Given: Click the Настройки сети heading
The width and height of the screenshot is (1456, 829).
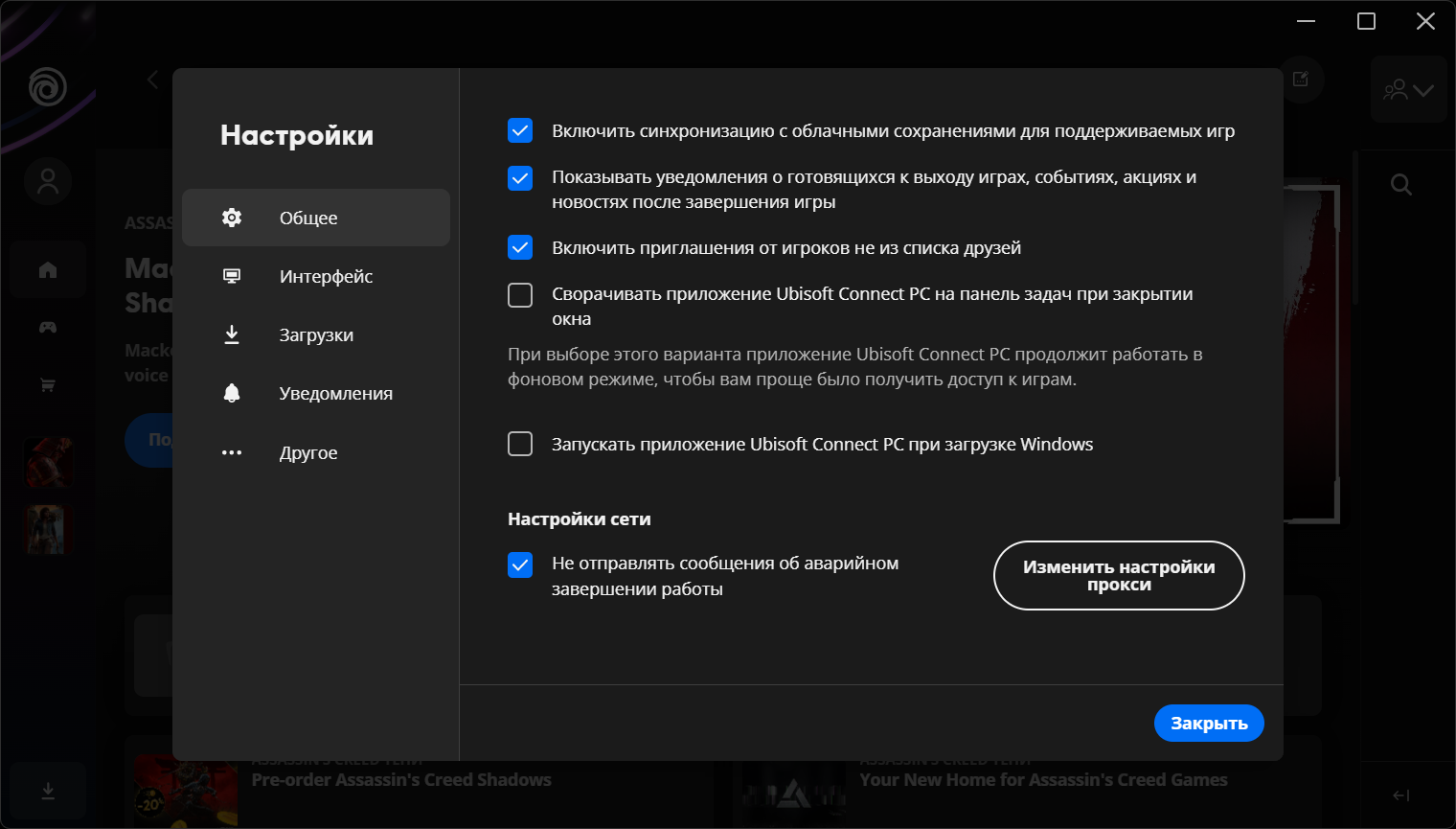Looking at the screenshot, I should (x=580, y=519).
